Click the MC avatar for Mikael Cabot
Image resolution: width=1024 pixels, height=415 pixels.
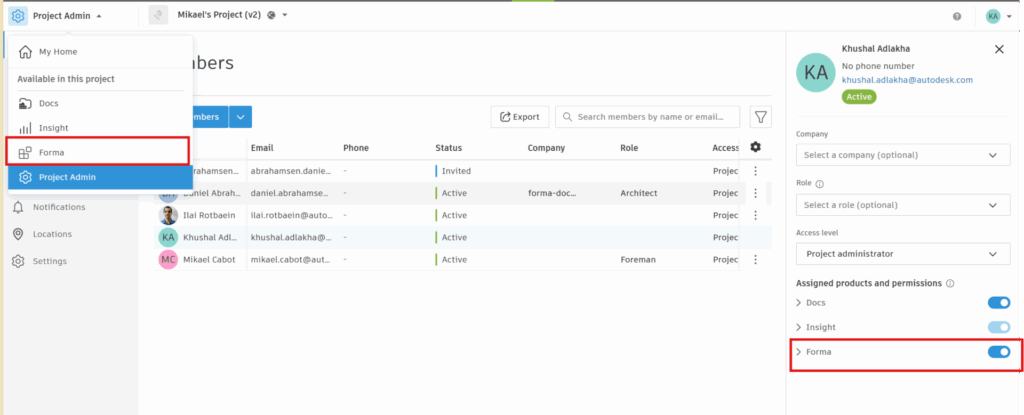click(x=168, y=259)
